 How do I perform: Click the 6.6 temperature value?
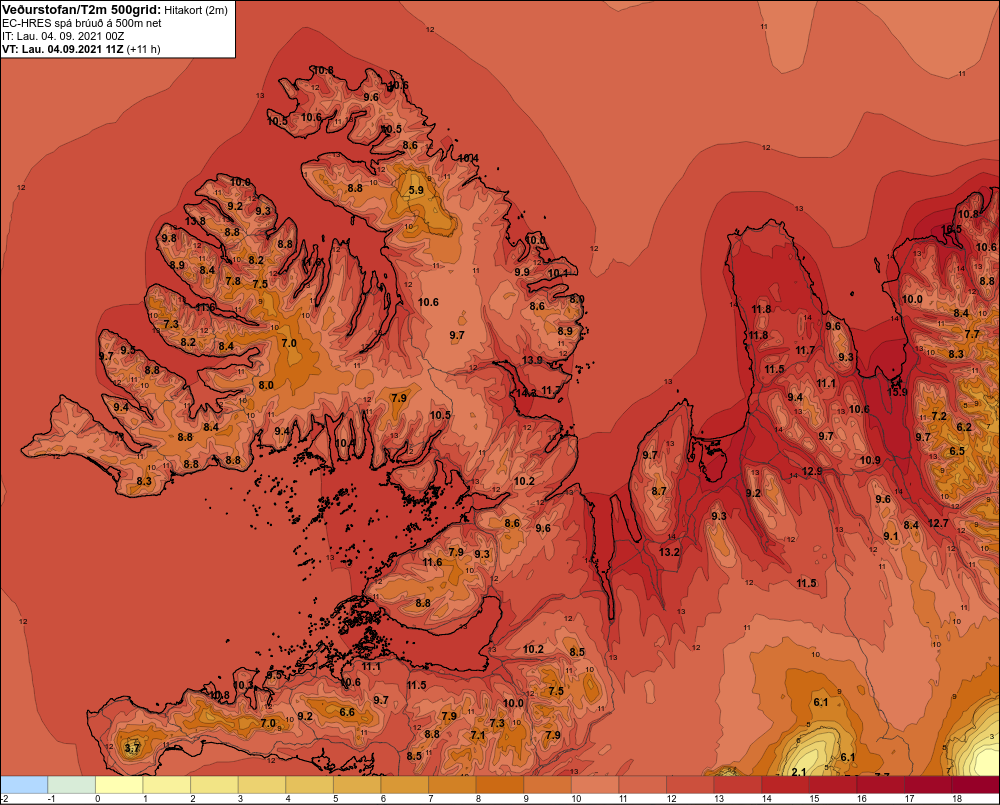[x=347, y=712]
